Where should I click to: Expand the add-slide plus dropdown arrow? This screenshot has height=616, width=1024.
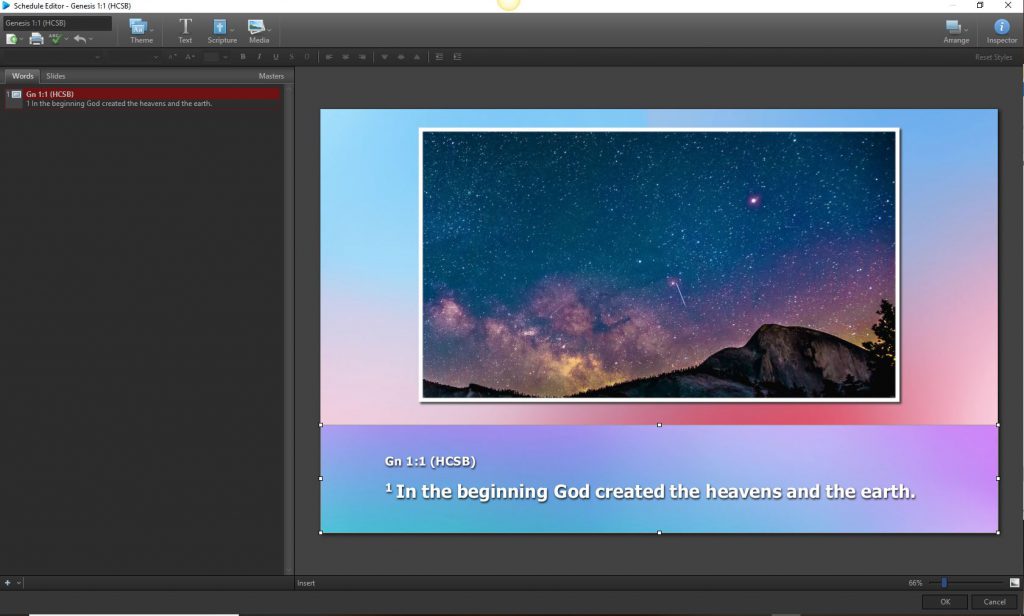pyautogui.click(x=19, y=583)
